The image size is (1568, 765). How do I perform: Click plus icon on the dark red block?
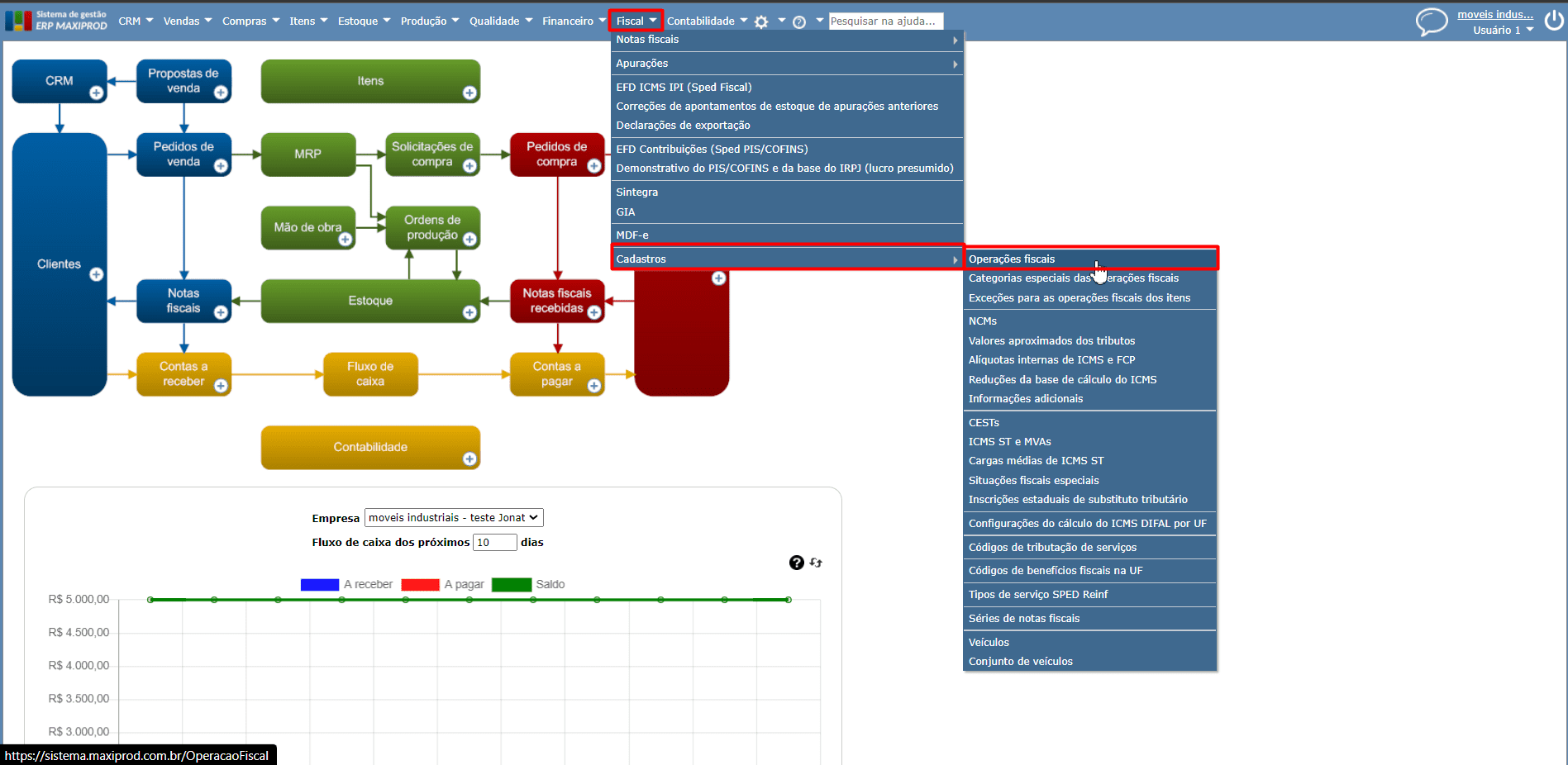tap(719, 278)
